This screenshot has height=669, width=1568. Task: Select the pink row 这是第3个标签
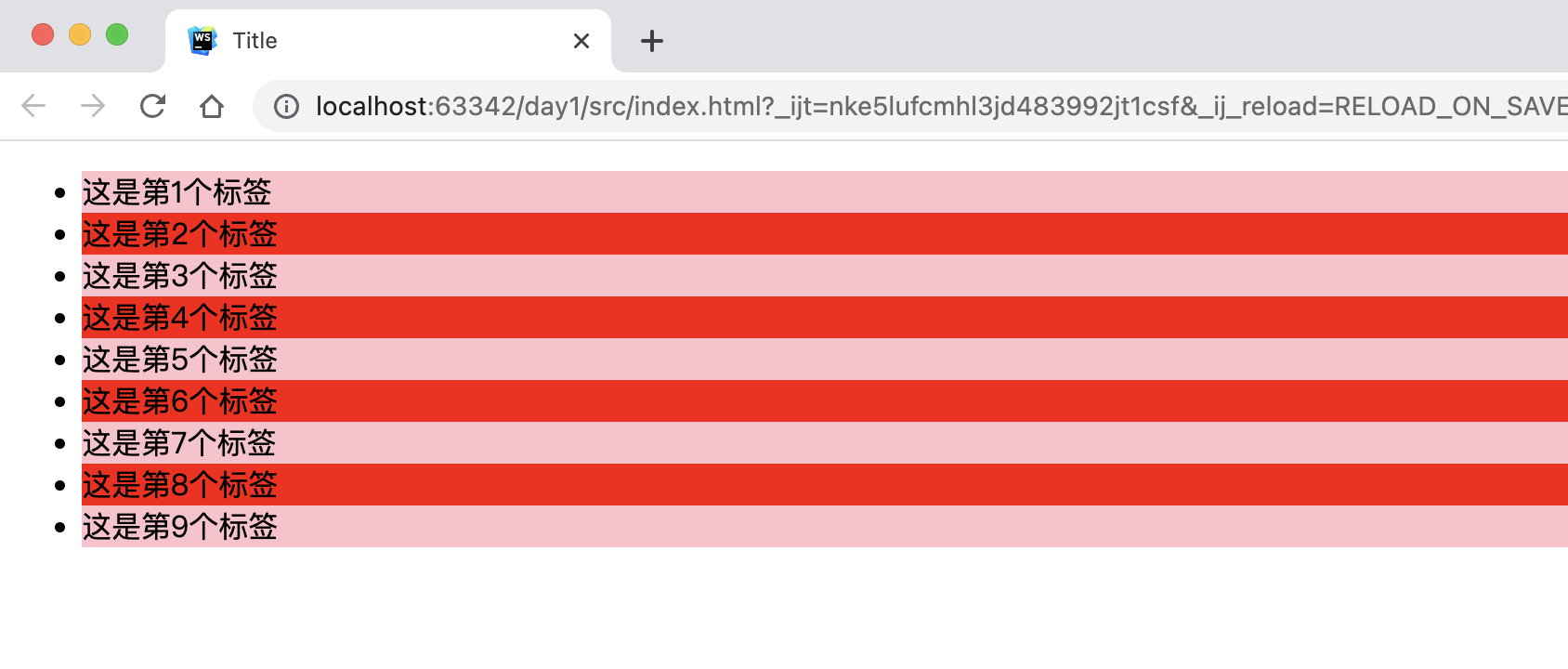(180, 276)
